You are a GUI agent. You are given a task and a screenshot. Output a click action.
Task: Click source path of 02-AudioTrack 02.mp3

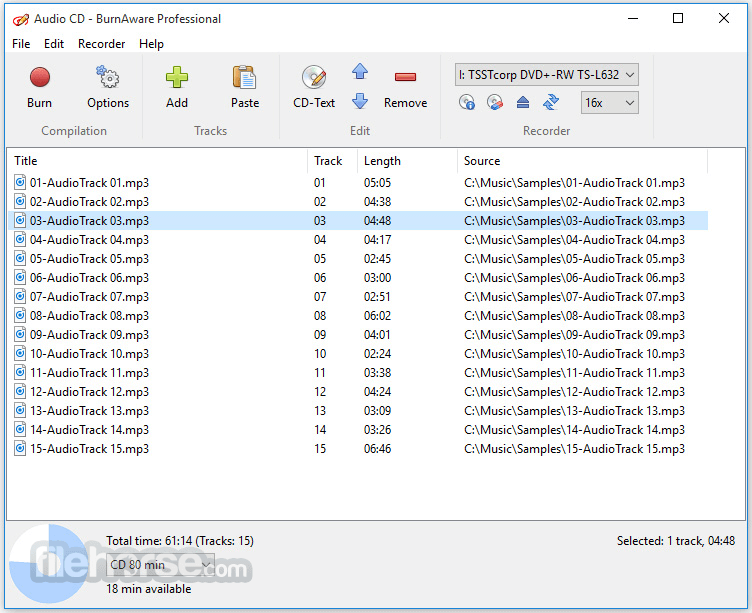(x=574, y=201)
